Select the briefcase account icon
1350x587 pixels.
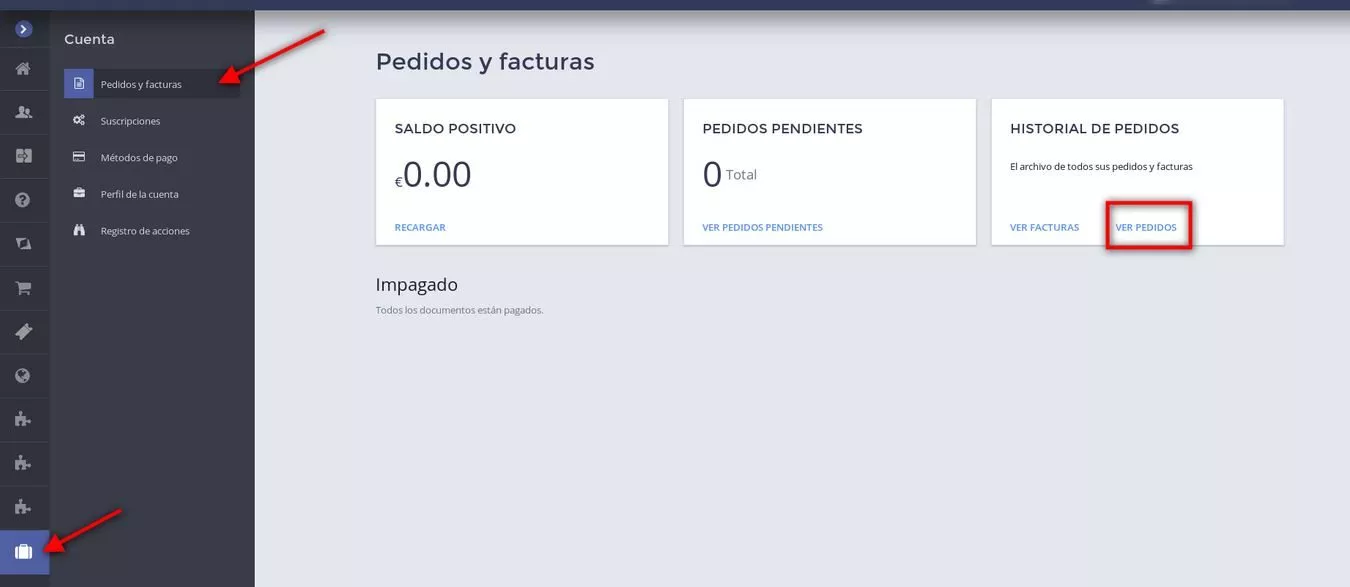(x=24, y=552)
